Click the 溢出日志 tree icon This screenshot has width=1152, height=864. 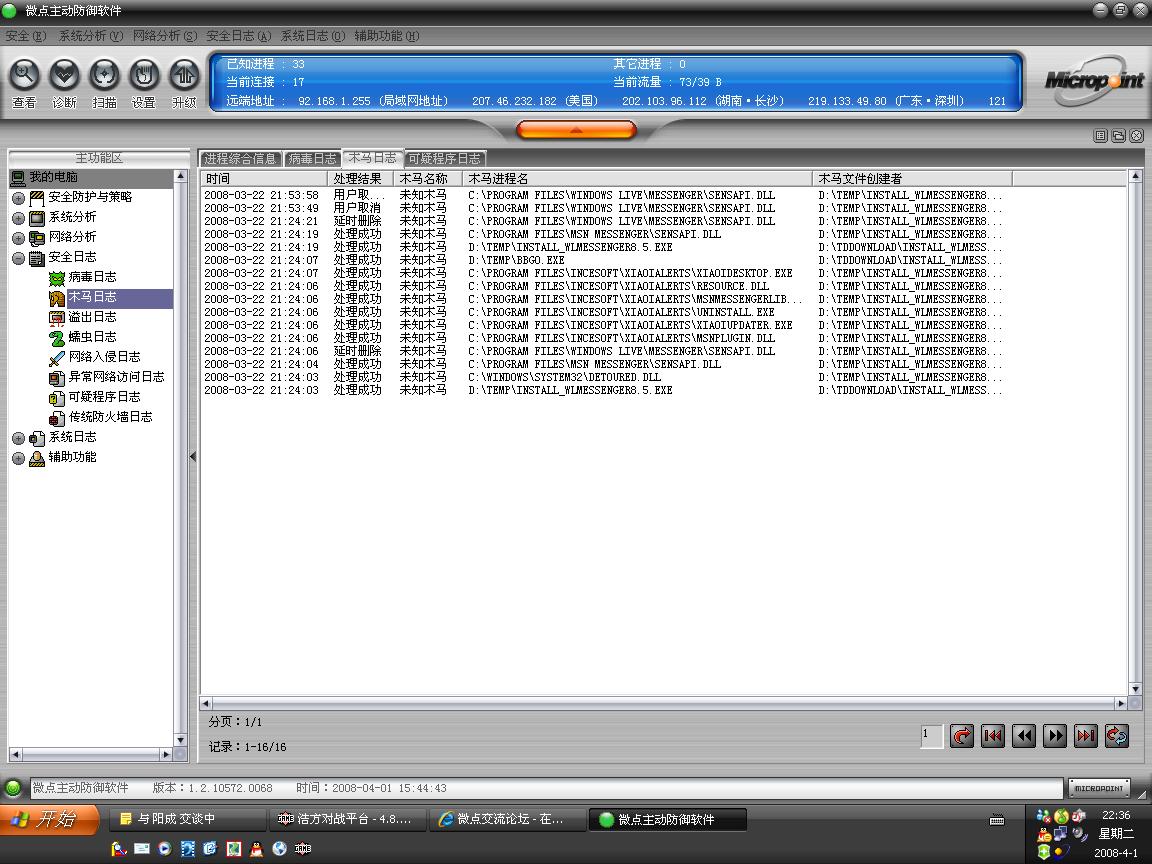(57, 317)
